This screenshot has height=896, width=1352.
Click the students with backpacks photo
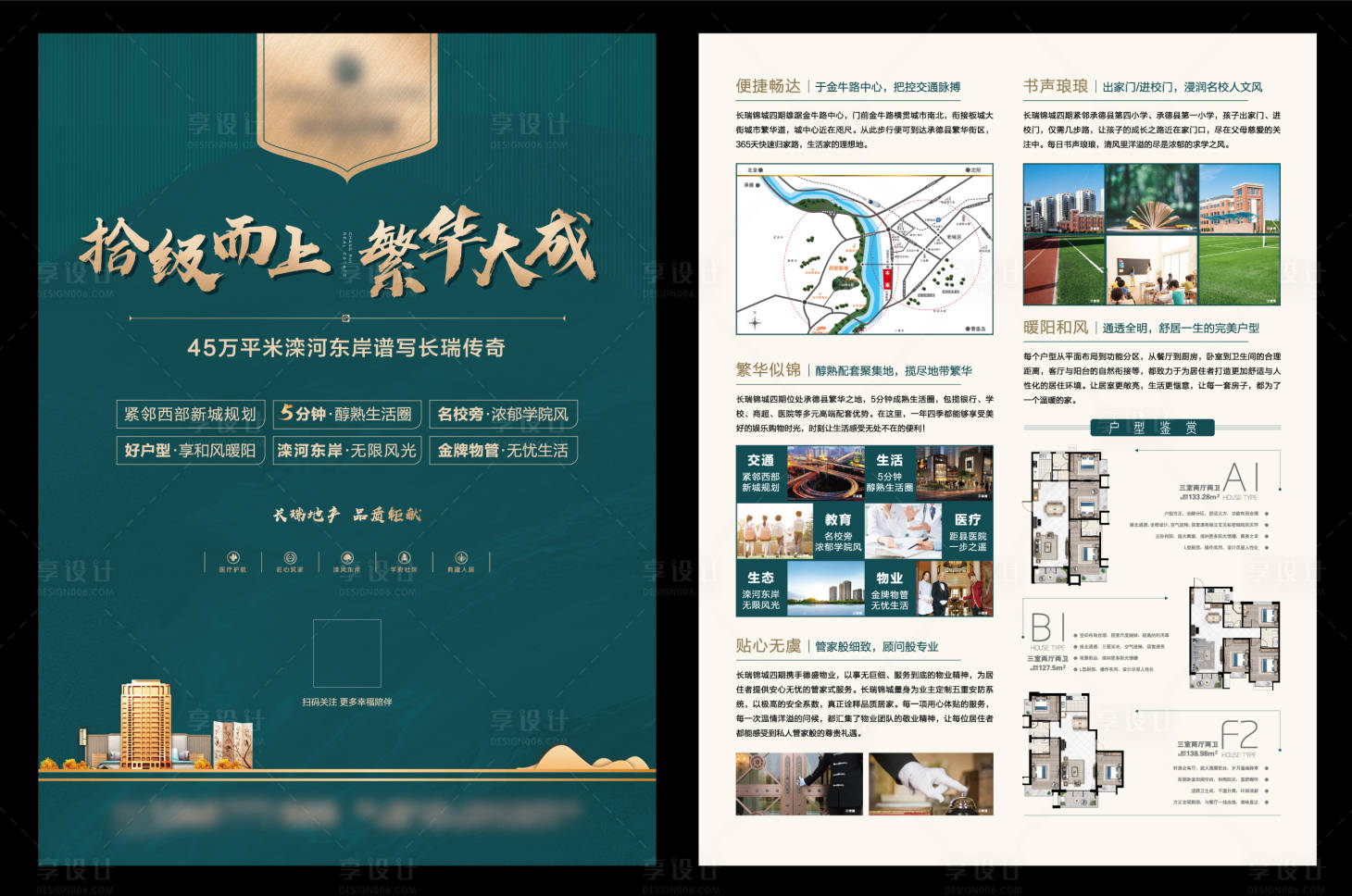point(774,530)
